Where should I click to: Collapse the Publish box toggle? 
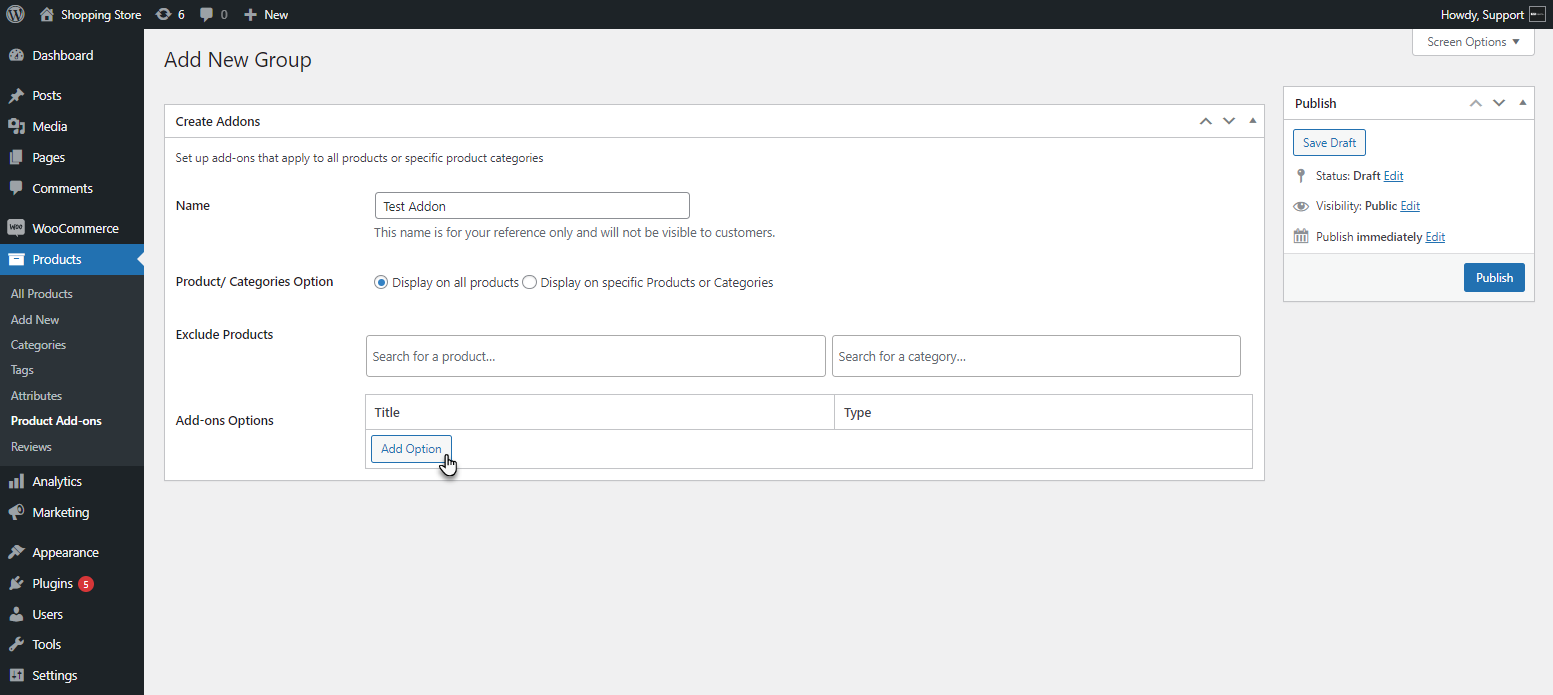point(1522,103)
